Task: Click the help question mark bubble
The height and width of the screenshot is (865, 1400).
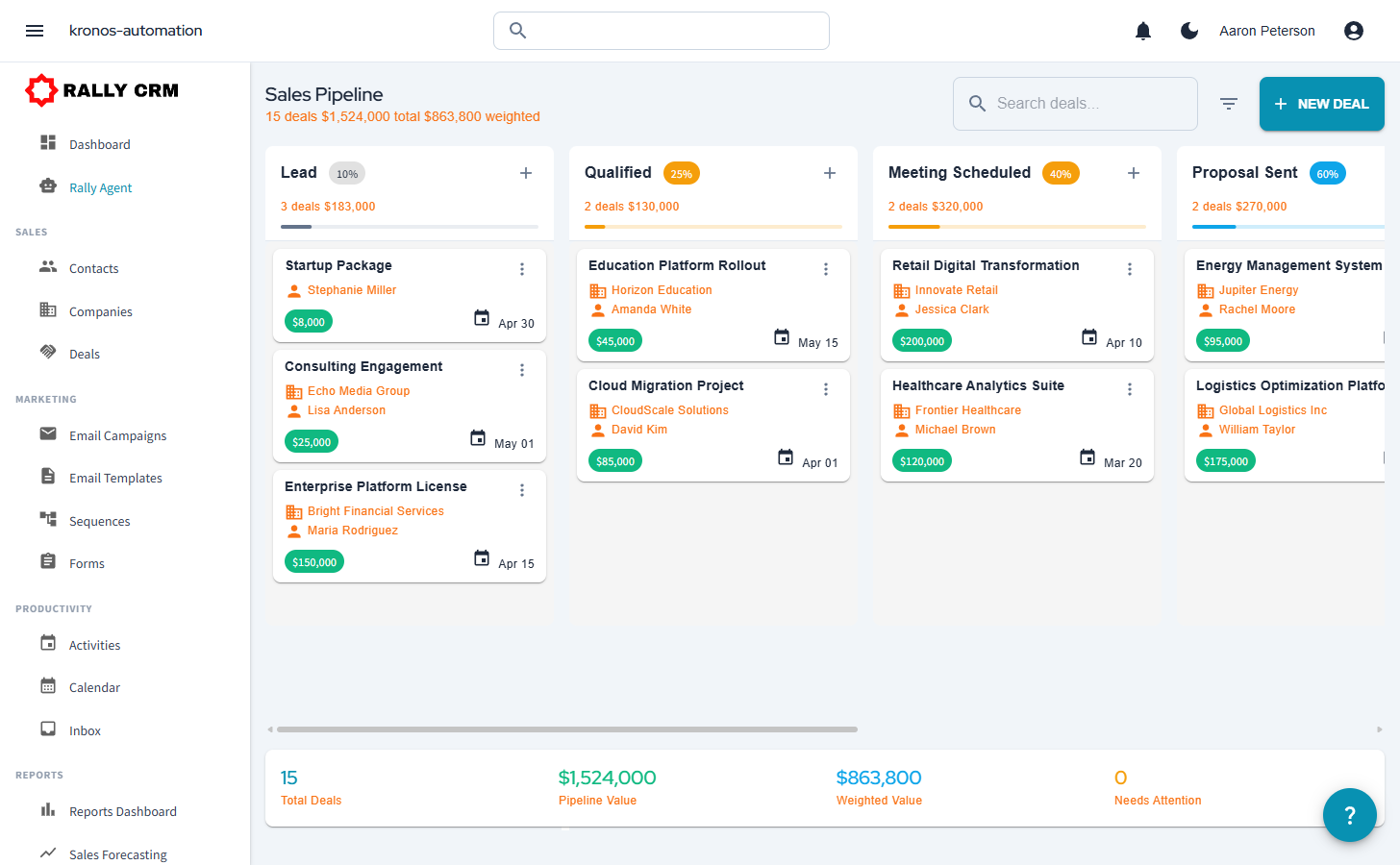Action: point(1349,815)
